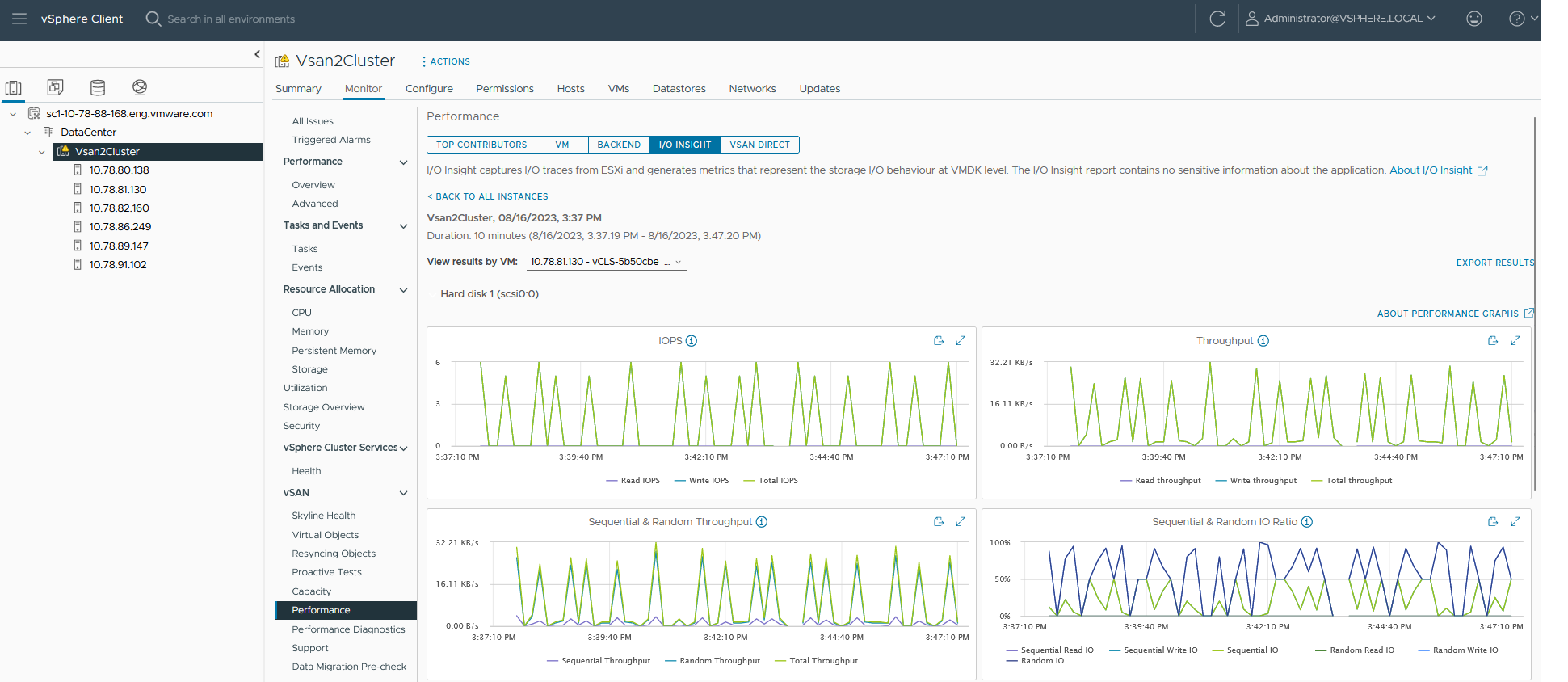The height and width of the screenshot is (682, 1568).
Task: Go back to all instances
Action: [488, 196]
